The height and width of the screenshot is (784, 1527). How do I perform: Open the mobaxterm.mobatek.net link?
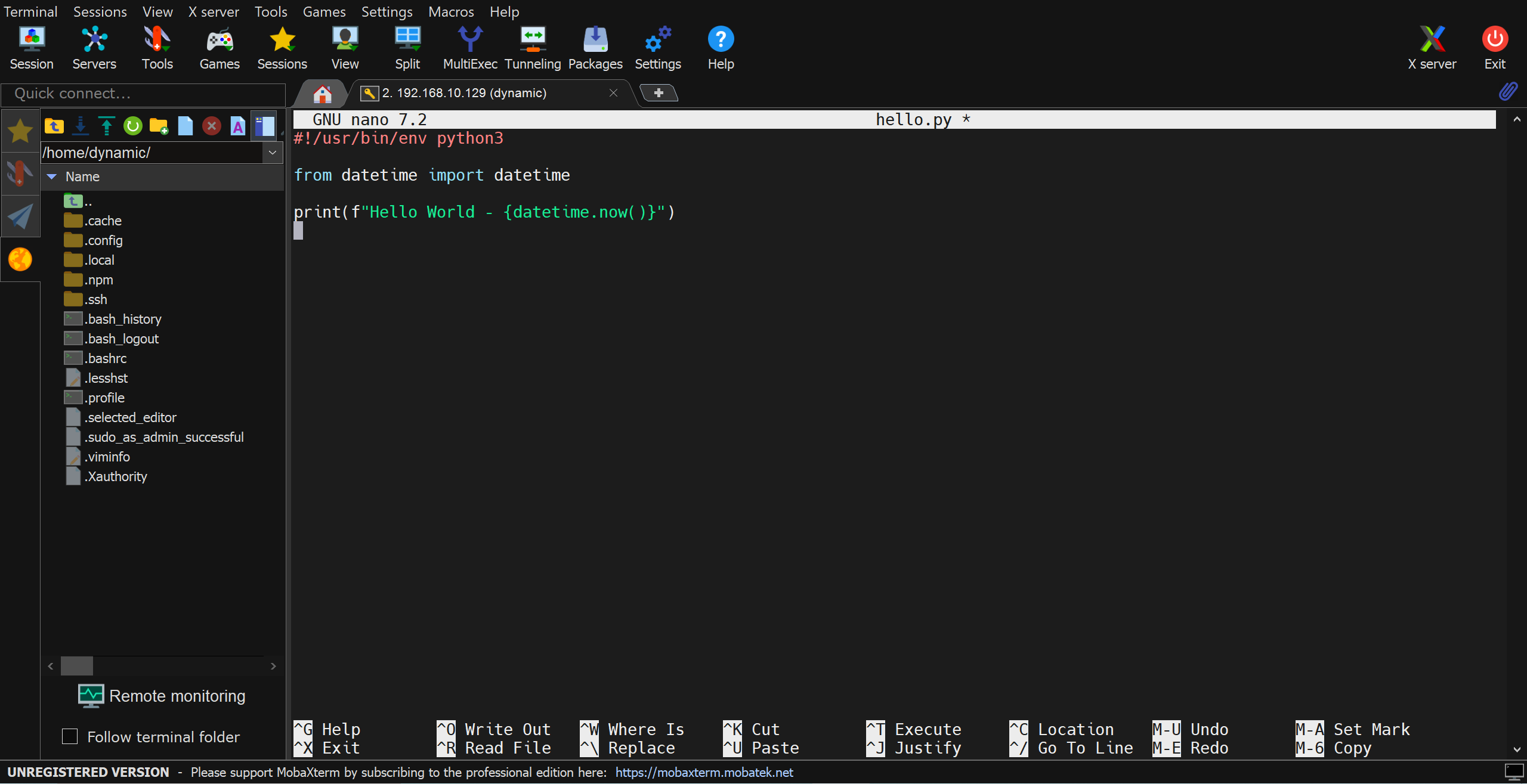(704, 772)
